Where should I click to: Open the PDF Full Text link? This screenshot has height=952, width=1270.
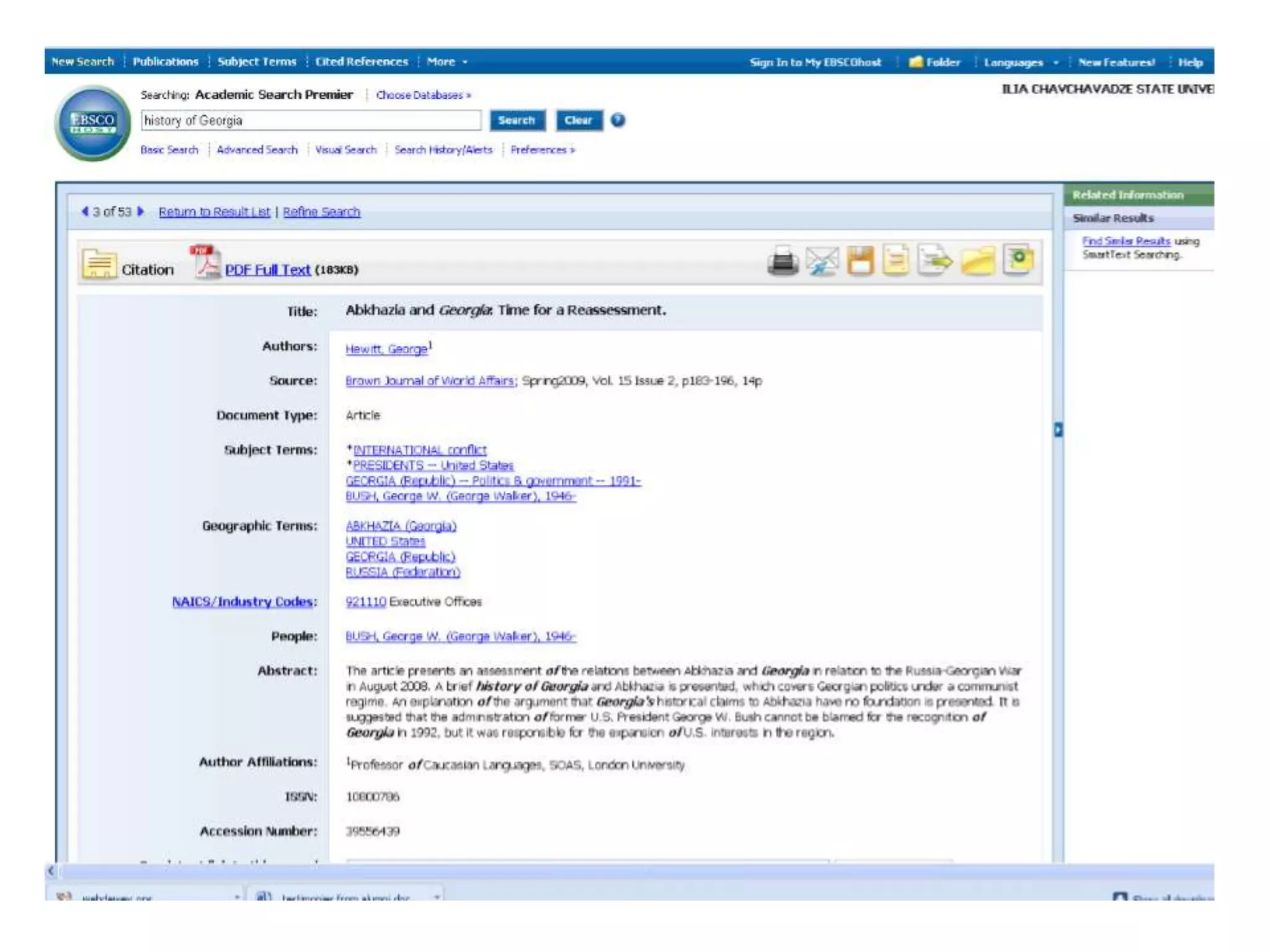[x=267, y=270]
